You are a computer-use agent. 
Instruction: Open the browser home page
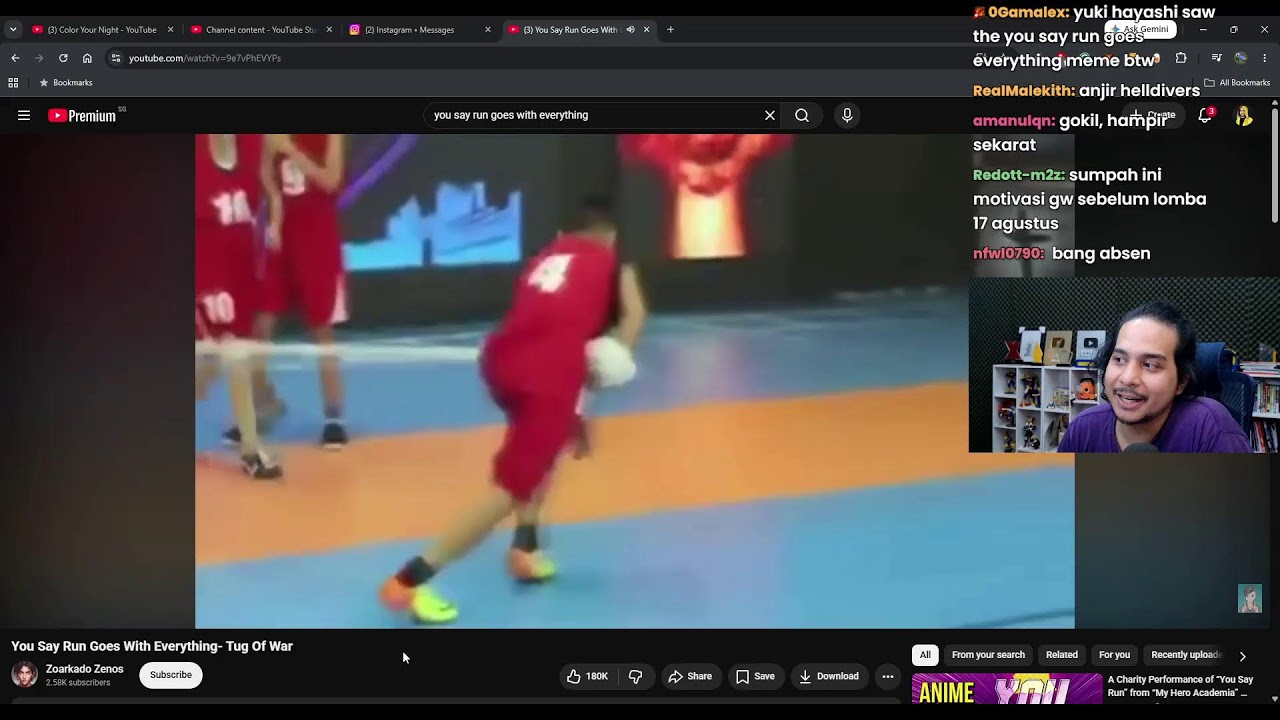pos(87,58)
